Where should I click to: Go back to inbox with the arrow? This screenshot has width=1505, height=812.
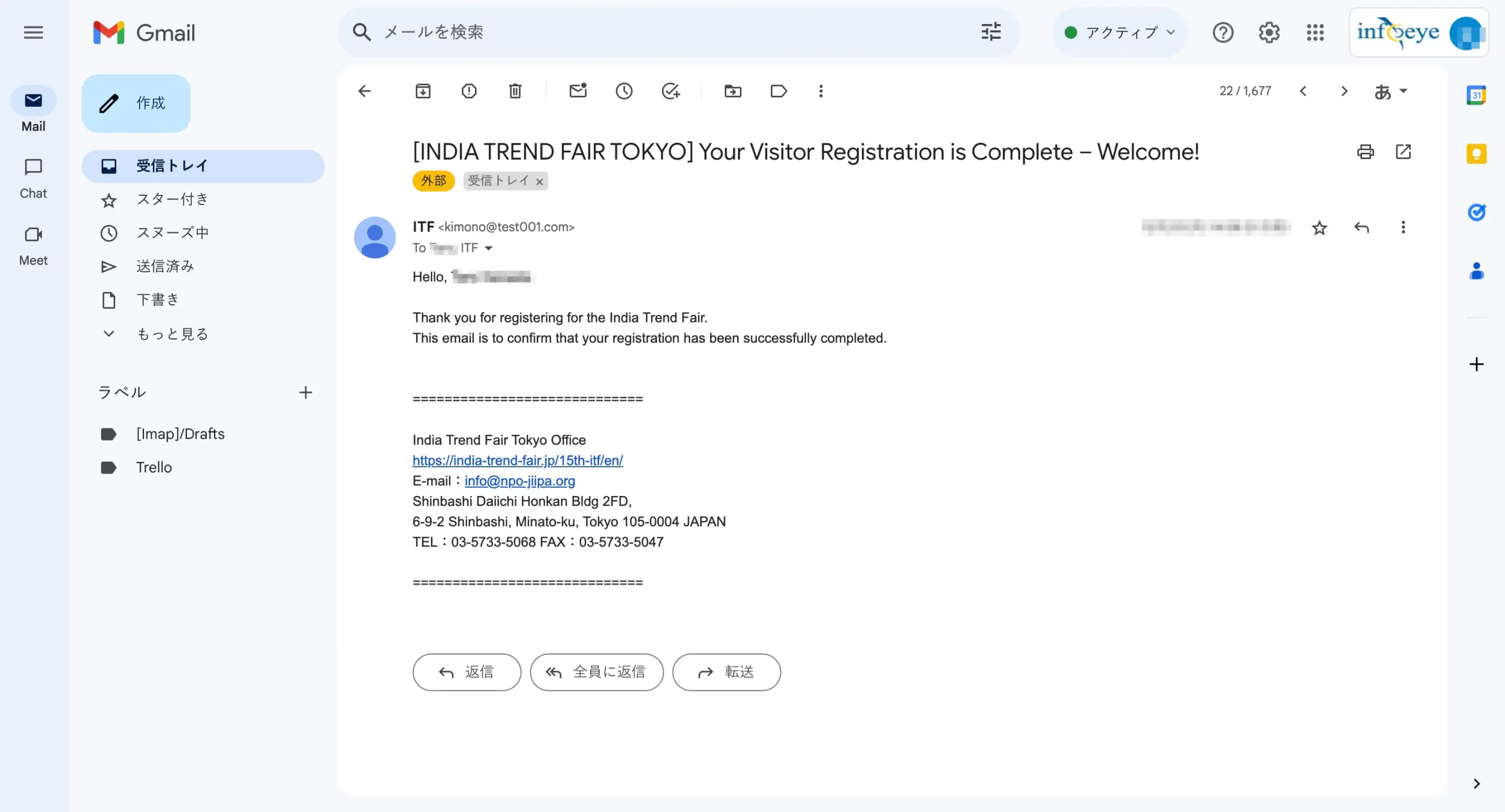coord(364,91)
